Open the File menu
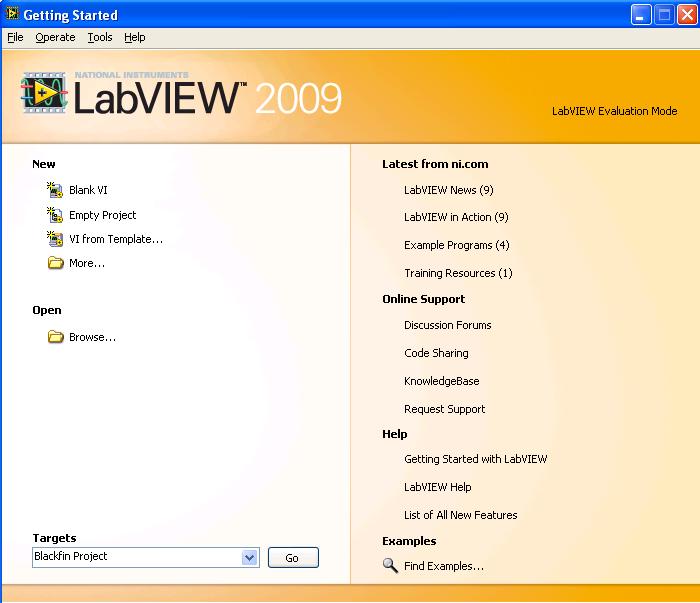 click(x=15, y=37)
